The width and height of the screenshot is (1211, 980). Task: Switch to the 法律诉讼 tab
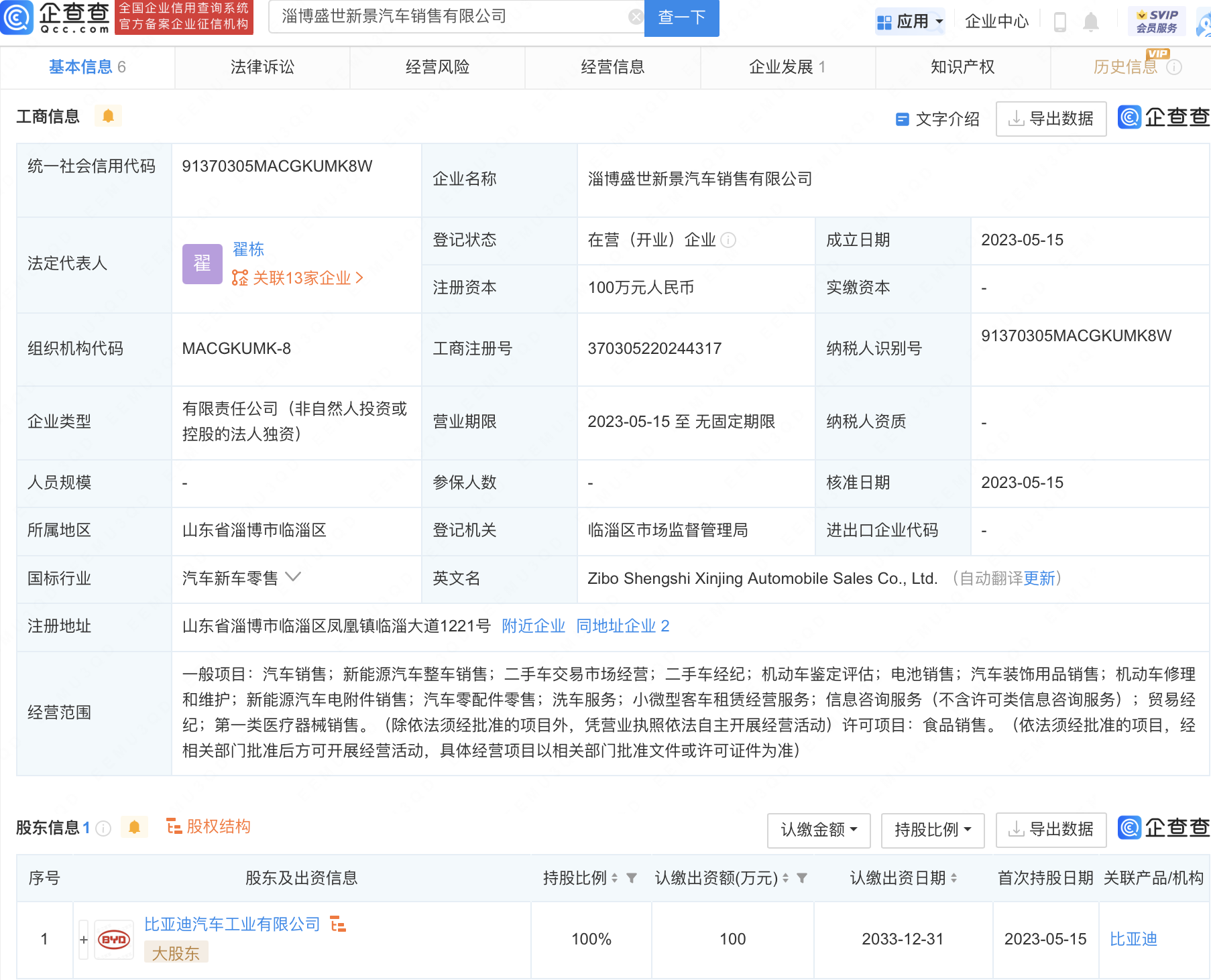(262, 67)
